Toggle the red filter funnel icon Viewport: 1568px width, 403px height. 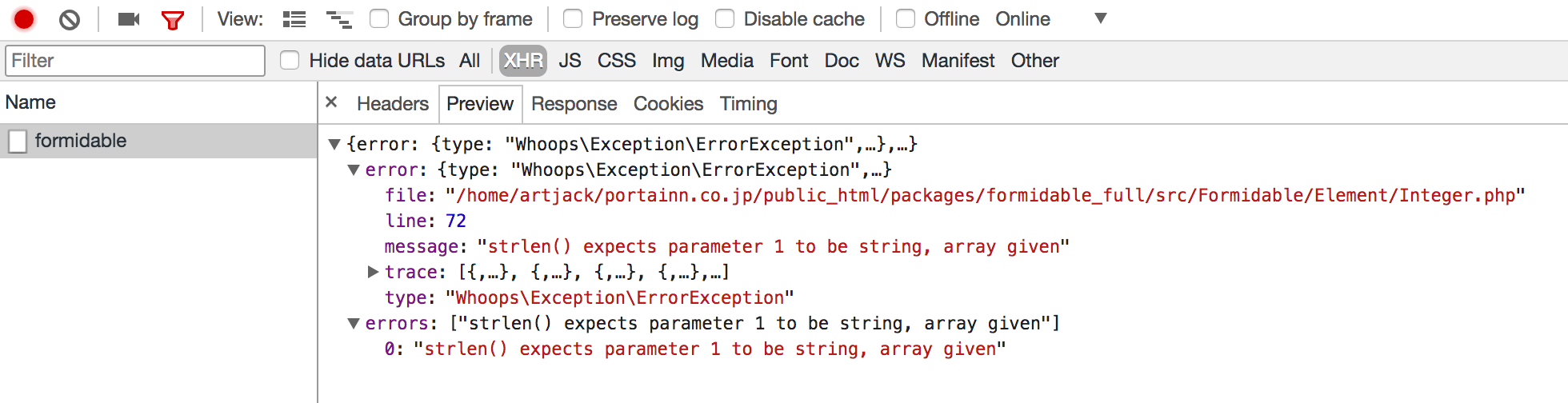coord(173,20)
